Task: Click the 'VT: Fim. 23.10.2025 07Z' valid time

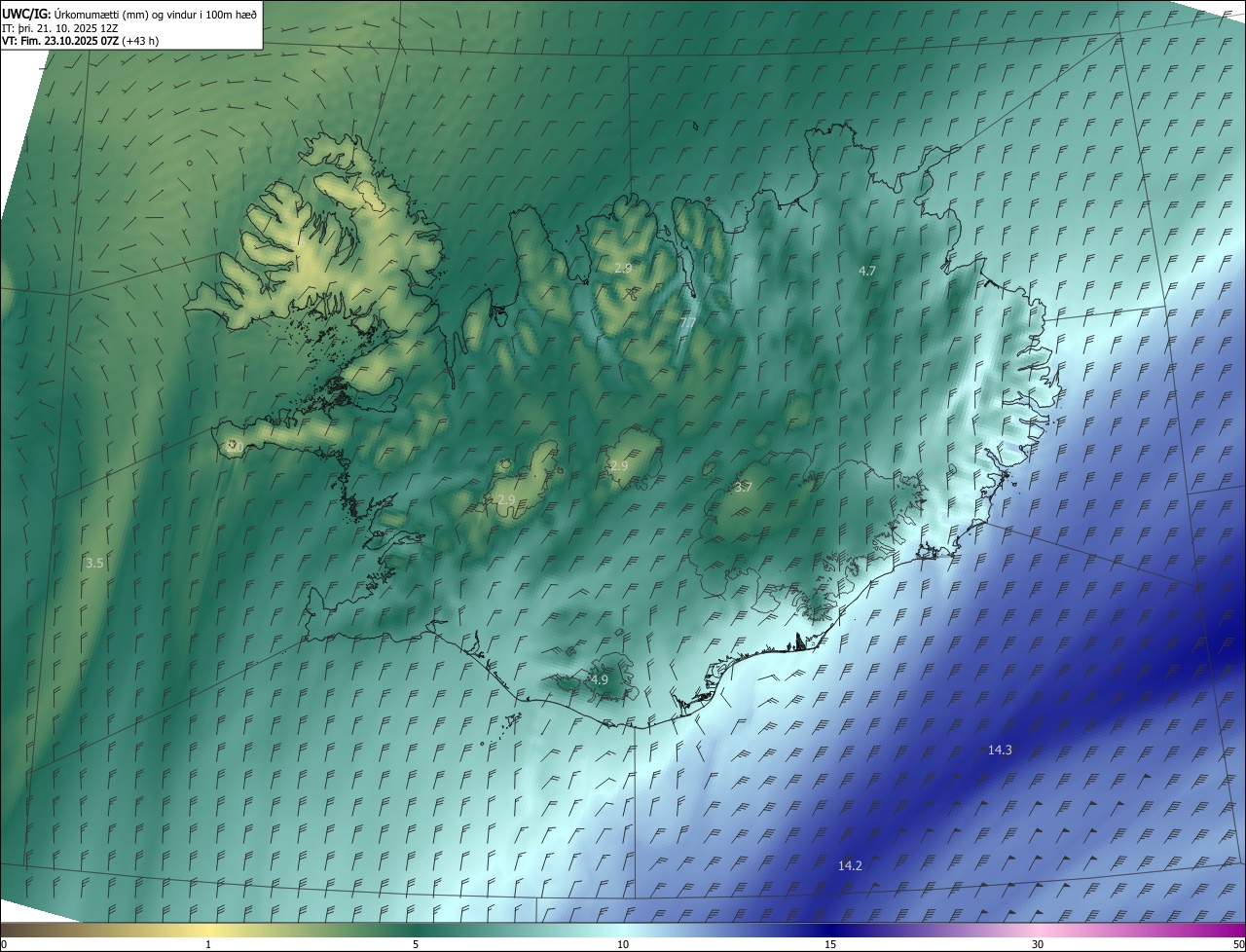Action: [x=59, y=41]
